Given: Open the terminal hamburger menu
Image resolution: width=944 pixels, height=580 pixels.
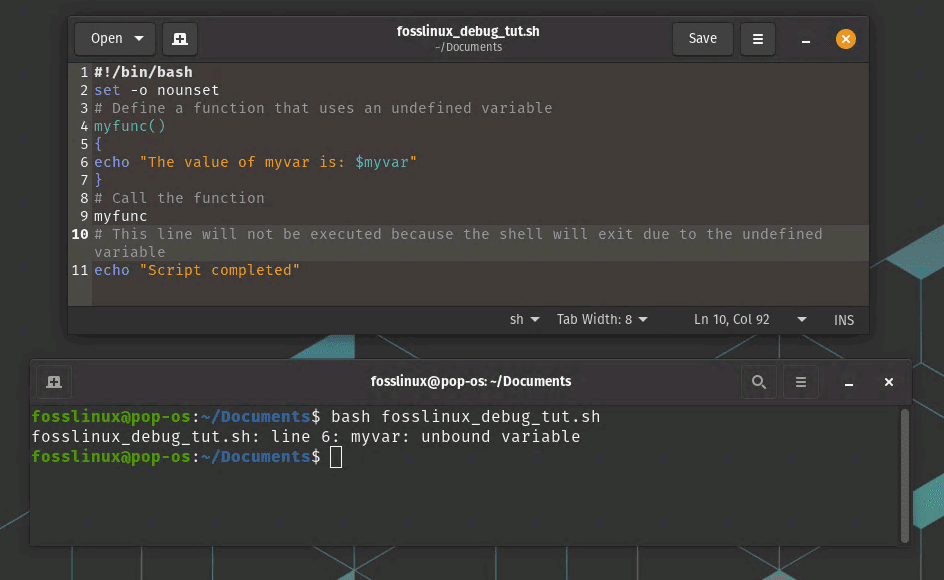Looking at the screenshot, I should 800,382.
